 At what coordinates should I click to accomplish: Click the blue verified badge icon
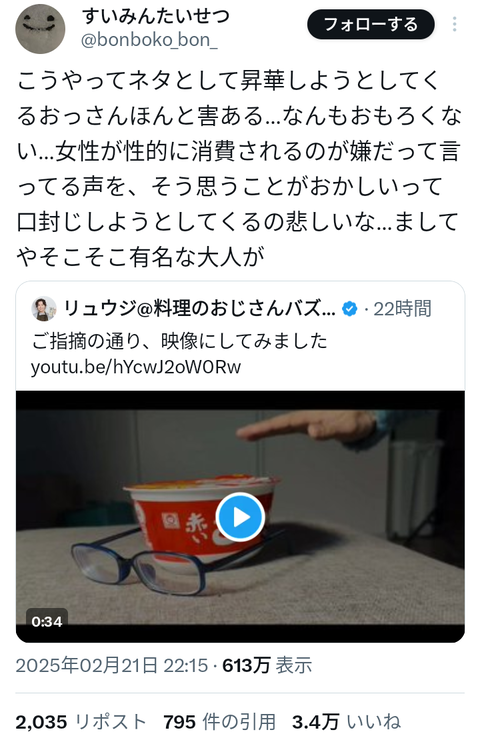coord(350,309)
